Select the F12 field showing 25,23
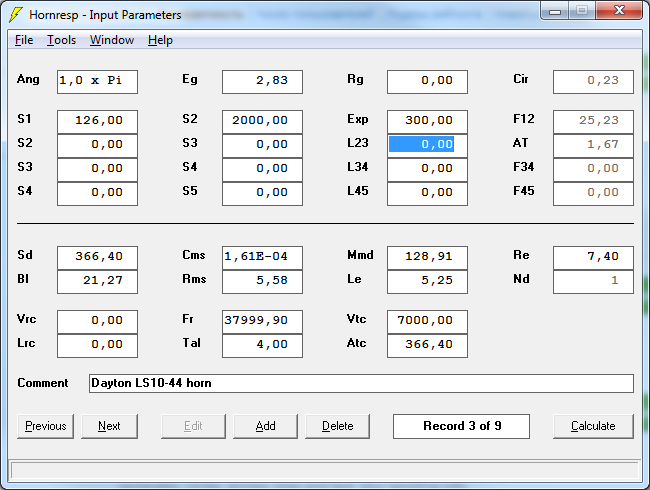Screen dimensions: 650x490 (x=593, y=122)
